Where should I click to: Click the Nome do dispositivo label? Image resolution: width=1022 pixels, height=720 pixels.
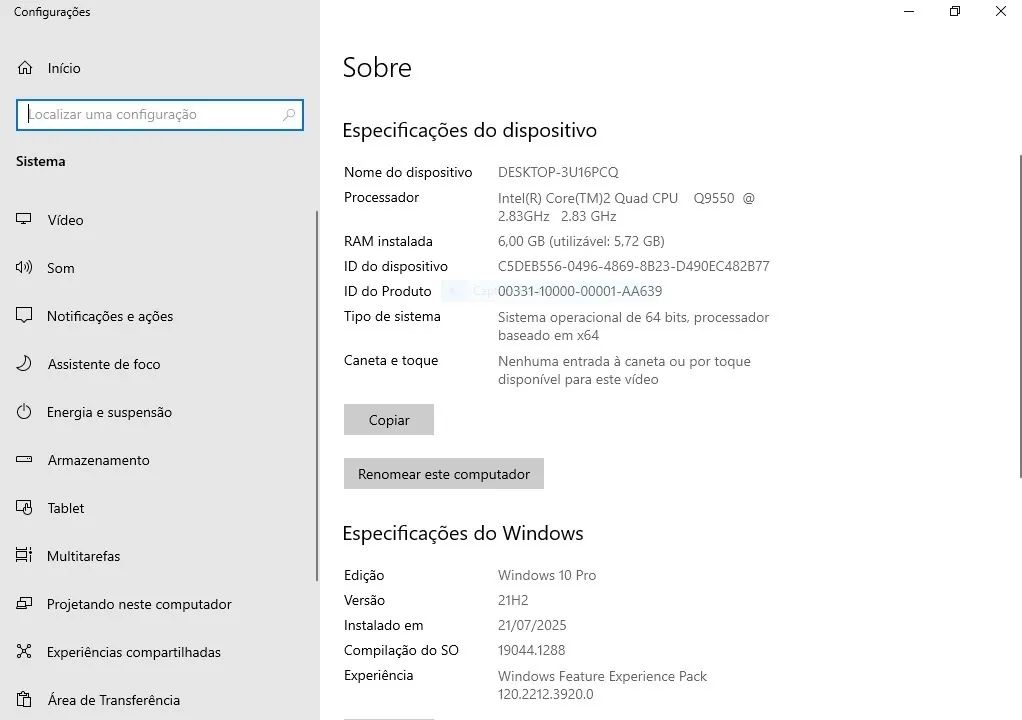coord(408,172)
